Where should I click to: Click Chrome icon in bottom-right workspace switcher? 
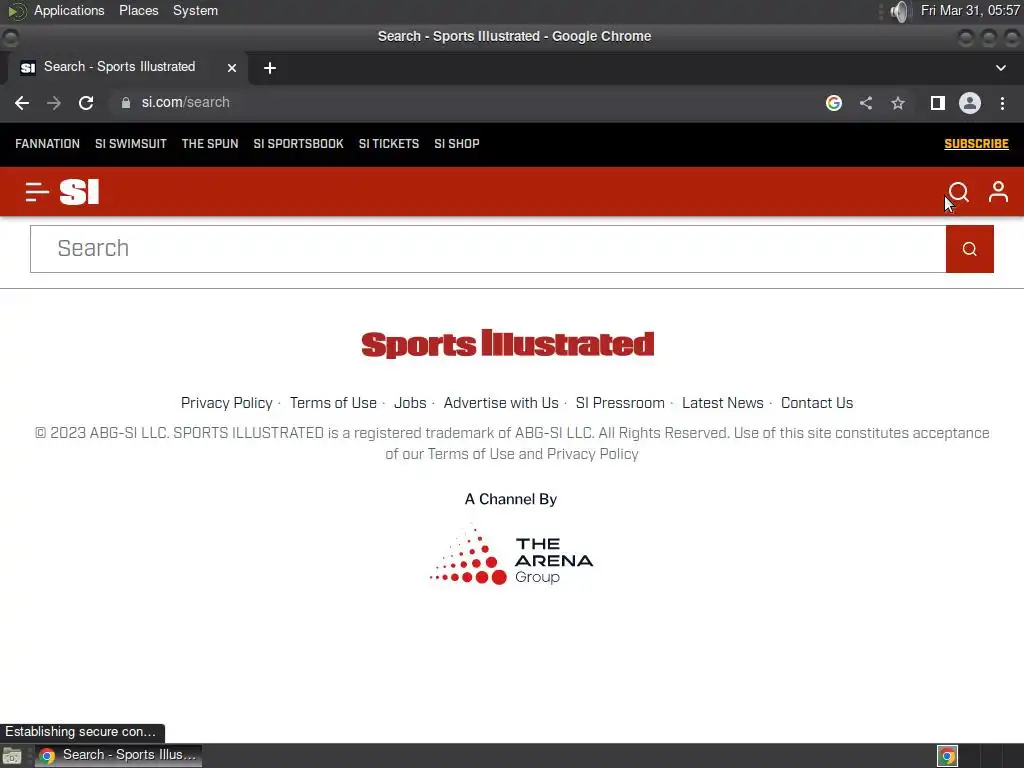click(x=947, y=756)
